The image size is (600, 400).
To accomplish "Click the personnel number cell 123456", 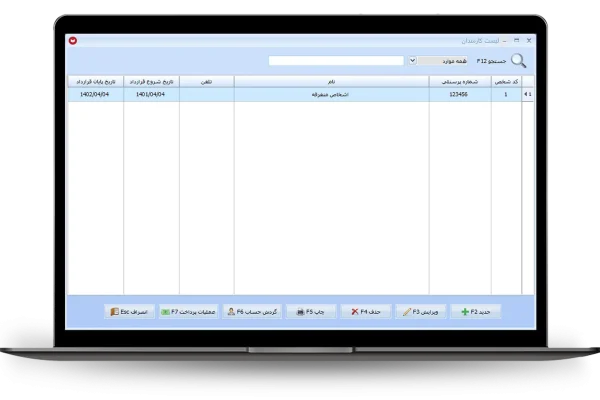I will (460, 94).
